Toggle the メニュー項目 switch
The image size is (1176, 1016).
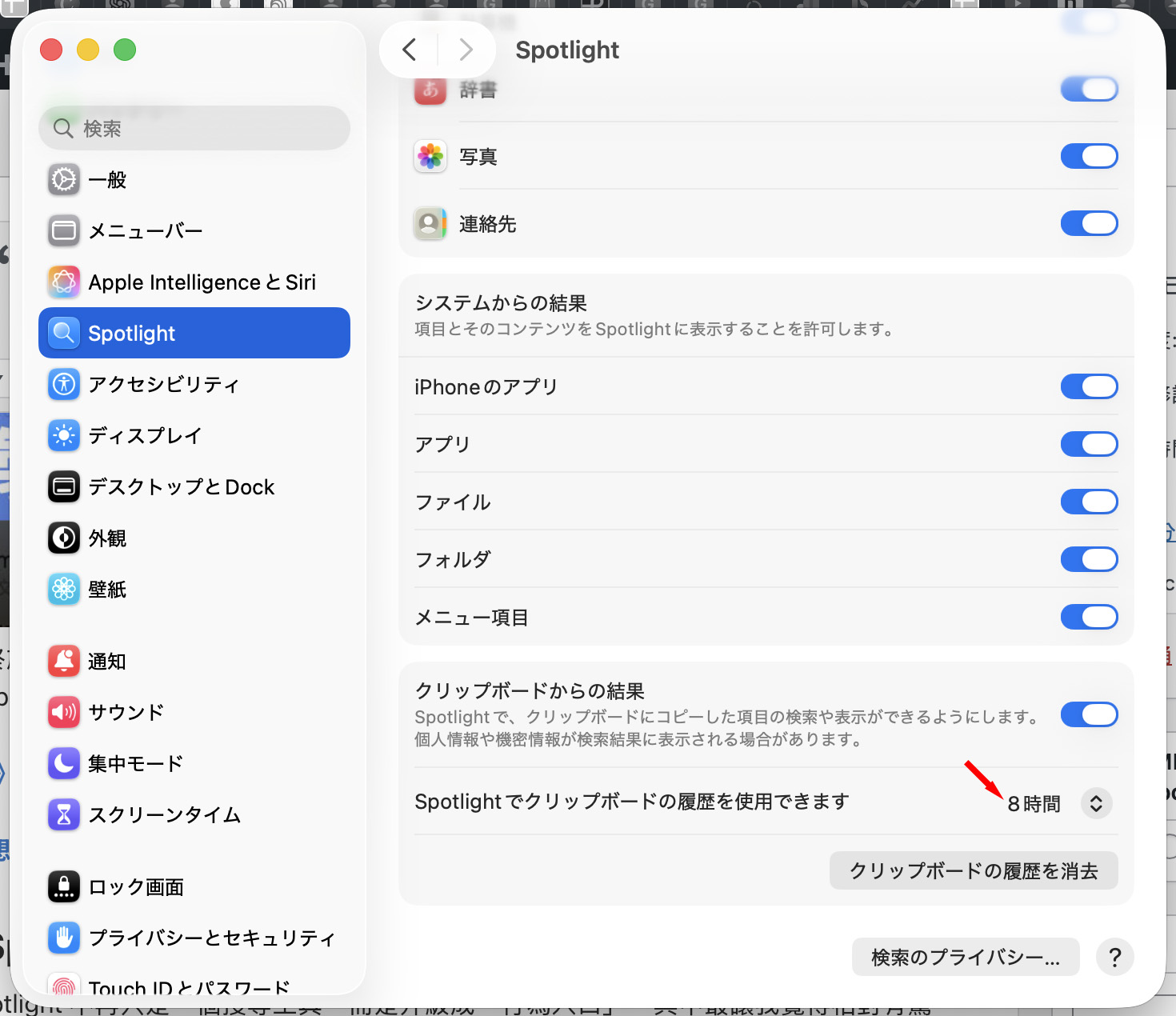(x=1089, y=618)
